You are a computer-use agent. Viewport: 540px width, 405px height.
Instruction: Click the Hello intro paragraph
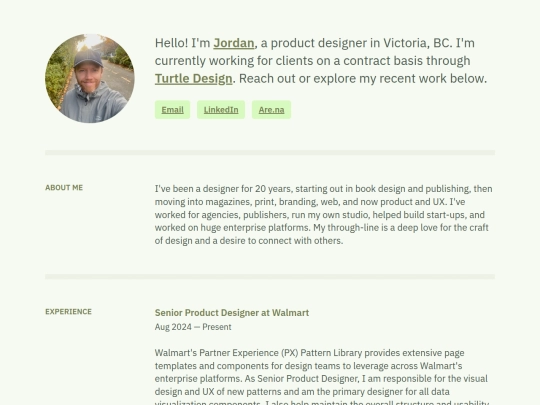pyautogui.click(x=321, y=61)
